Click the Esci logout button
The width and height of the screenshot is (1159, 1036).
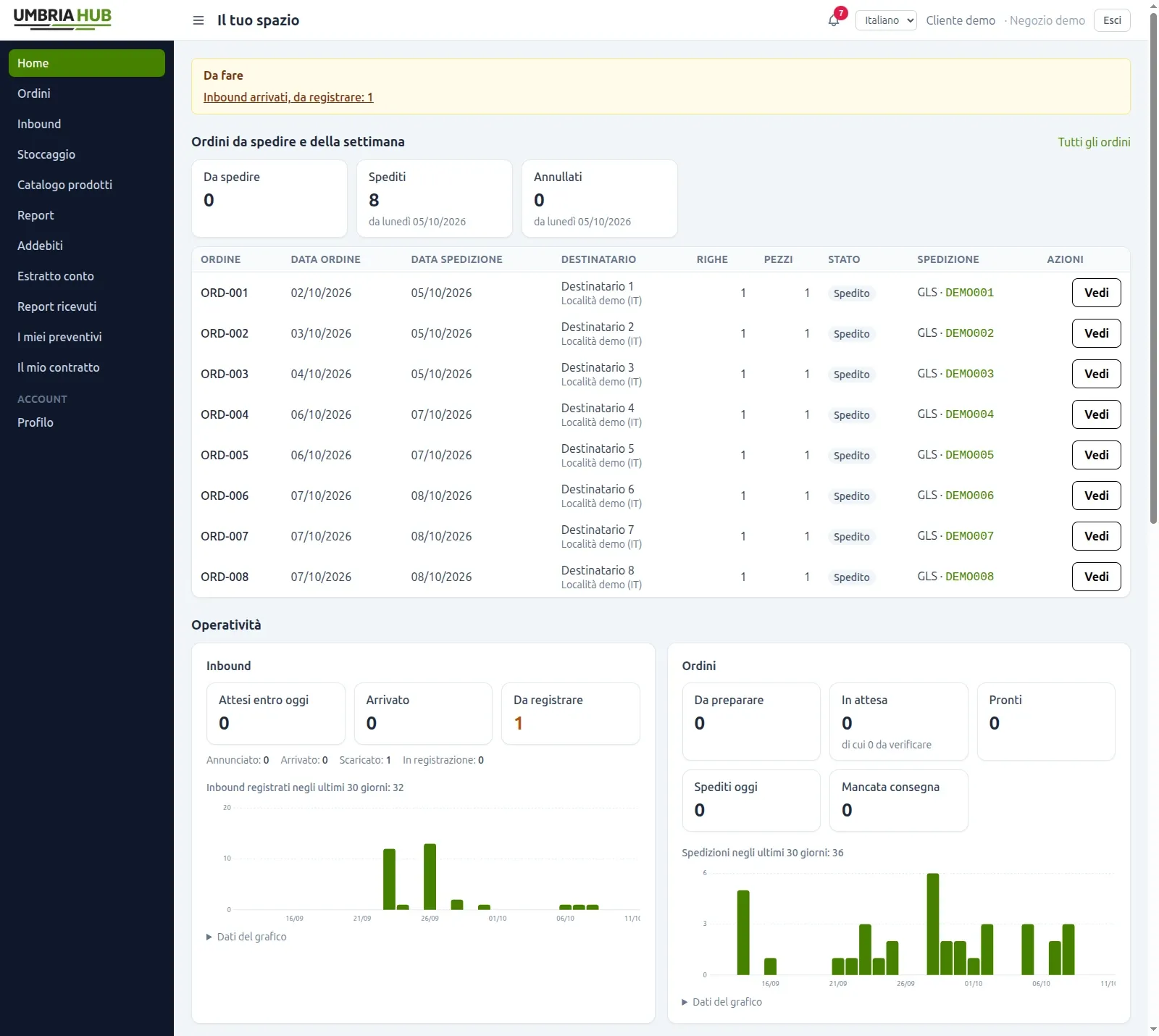pyautogui.click(x=1112, y=20)
